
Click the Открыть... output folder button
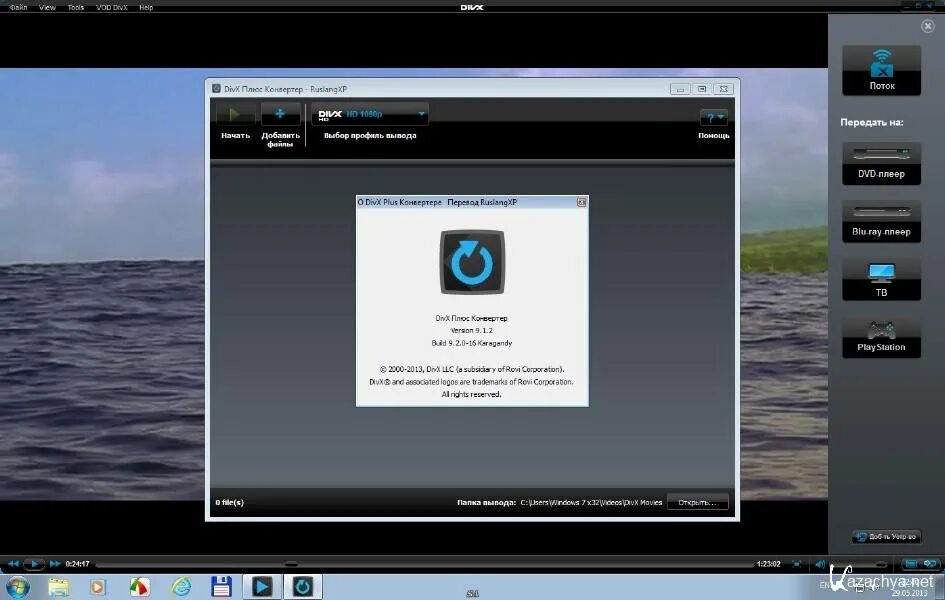697,502
